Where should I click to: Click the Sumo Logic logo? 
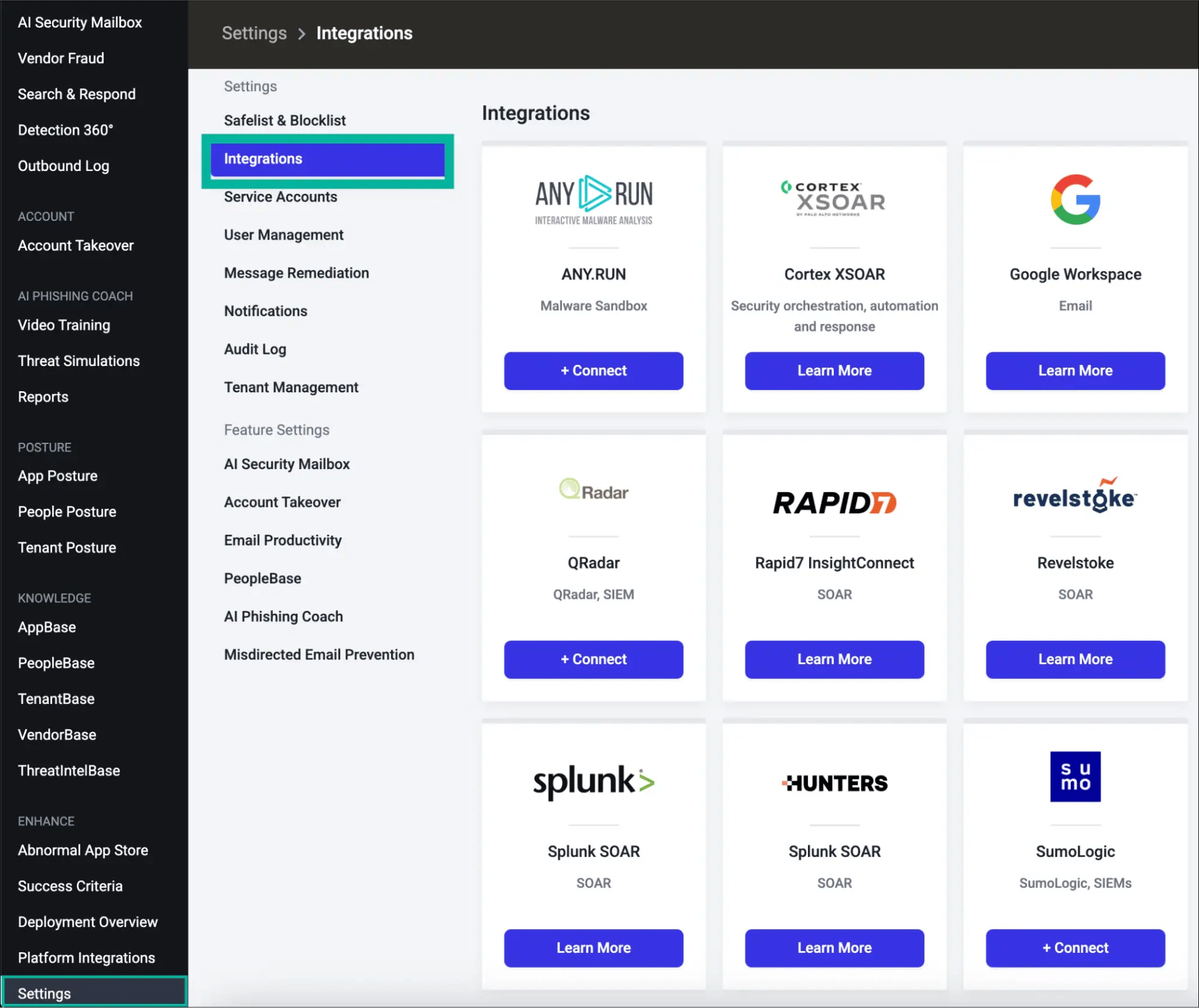click(x=1075, y=776)
